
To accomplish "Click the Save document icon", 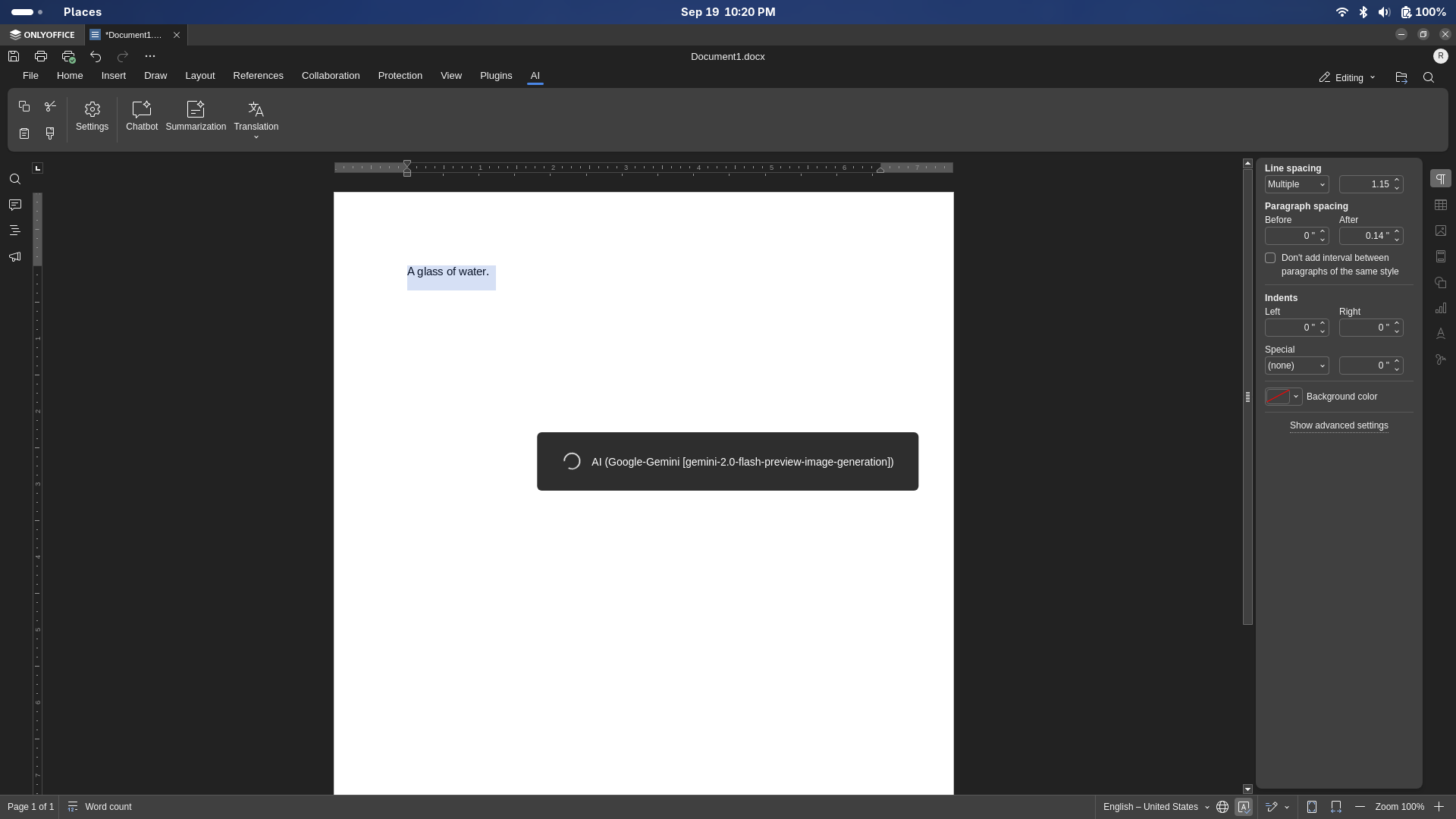I will pos(14,56).
